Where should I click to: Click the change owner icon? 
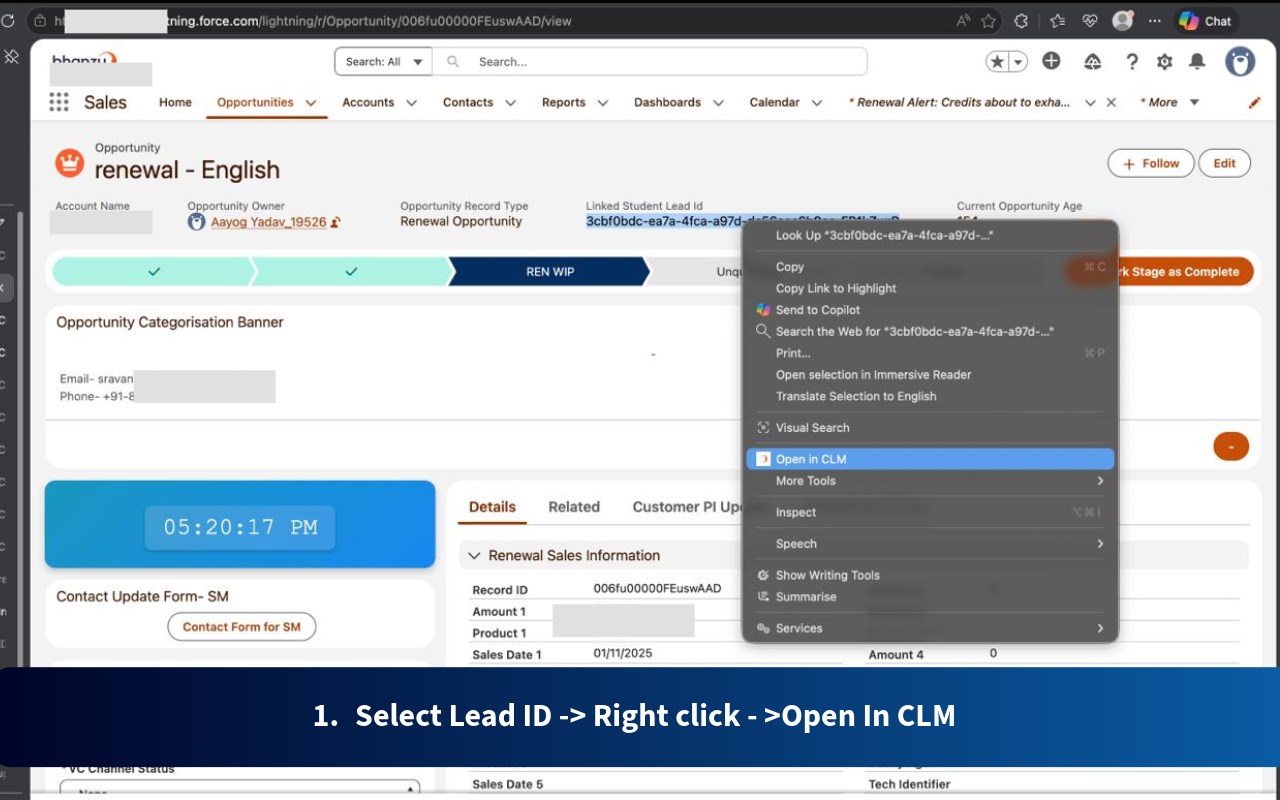(336, 222)
